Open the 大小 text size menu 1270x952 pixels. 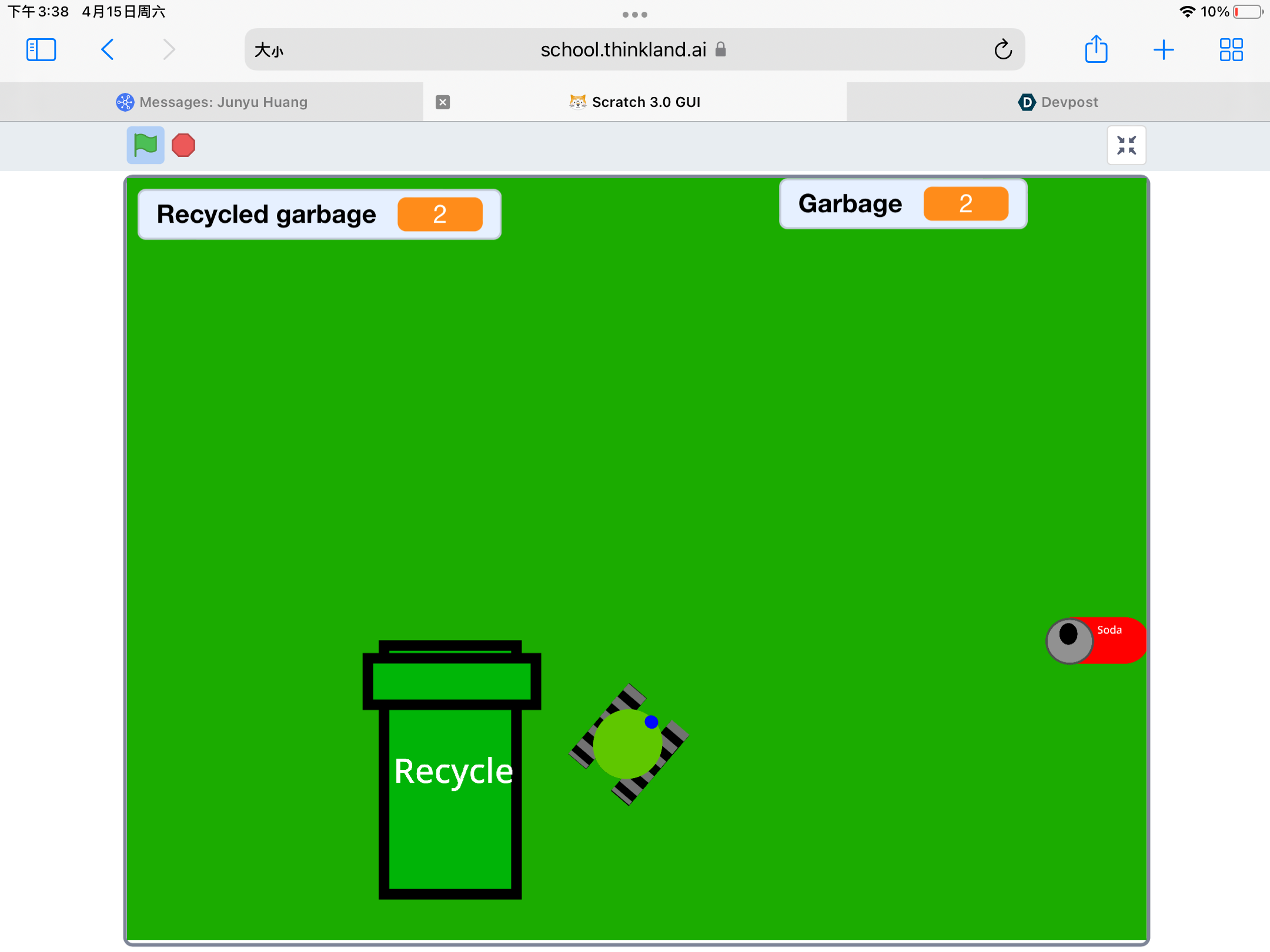pyautogui.click(x=269, y=51)
